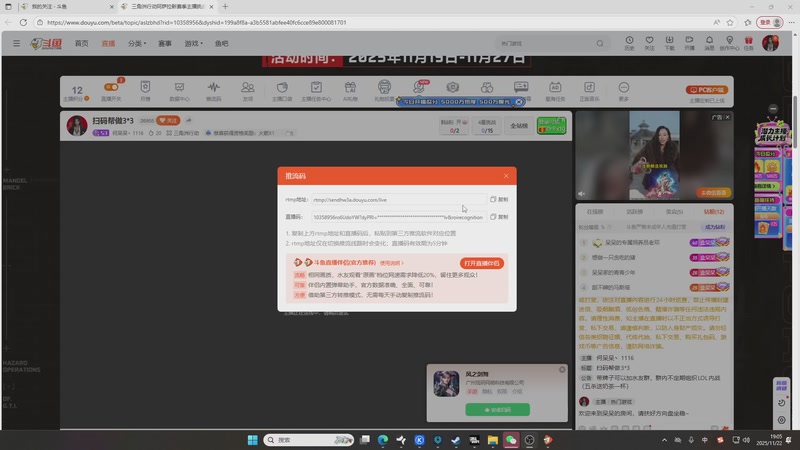Copy the 直播码 stream key
Image resolution: width=800 pixels, height=450 pixels.
tap(499, 217)
